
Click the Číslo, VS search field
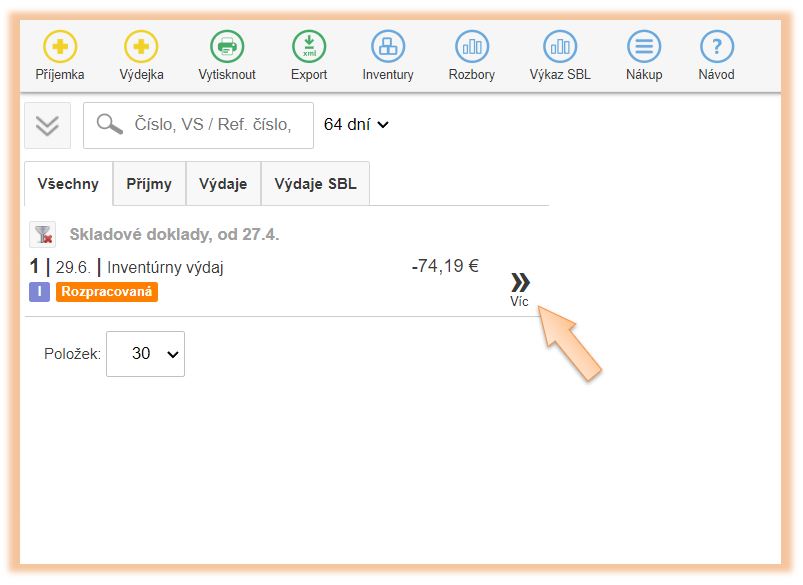(211, 125)
